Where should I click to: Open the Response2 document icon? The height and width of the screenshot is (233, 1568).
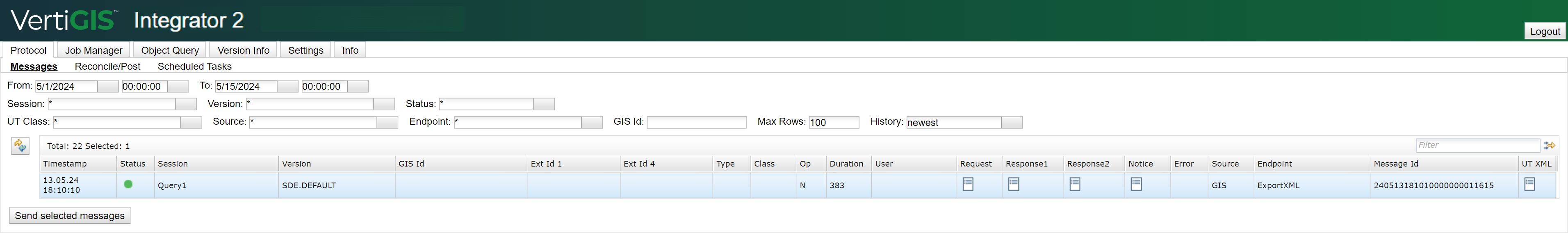[x=1075, y=184]
